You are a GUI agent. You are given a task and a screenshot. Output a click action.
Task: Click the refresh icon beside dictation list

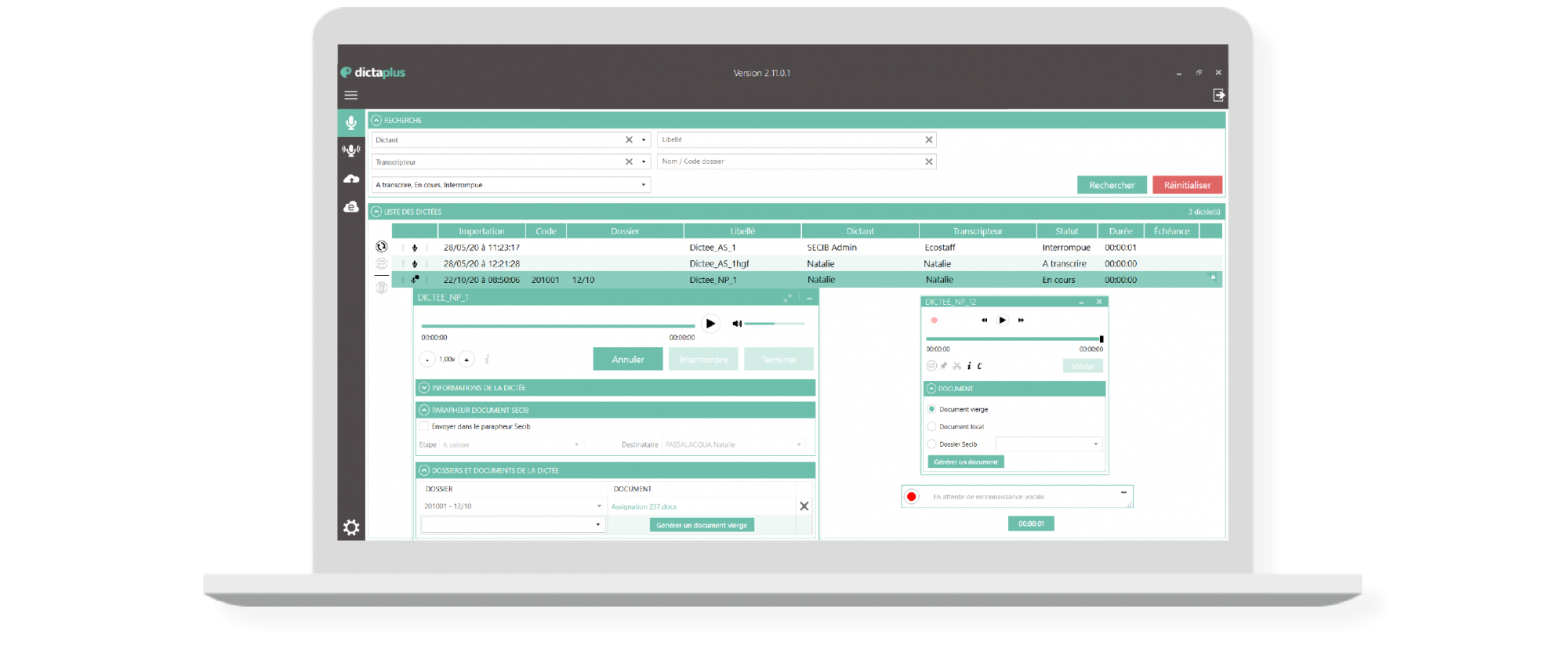tap(381, 247)
